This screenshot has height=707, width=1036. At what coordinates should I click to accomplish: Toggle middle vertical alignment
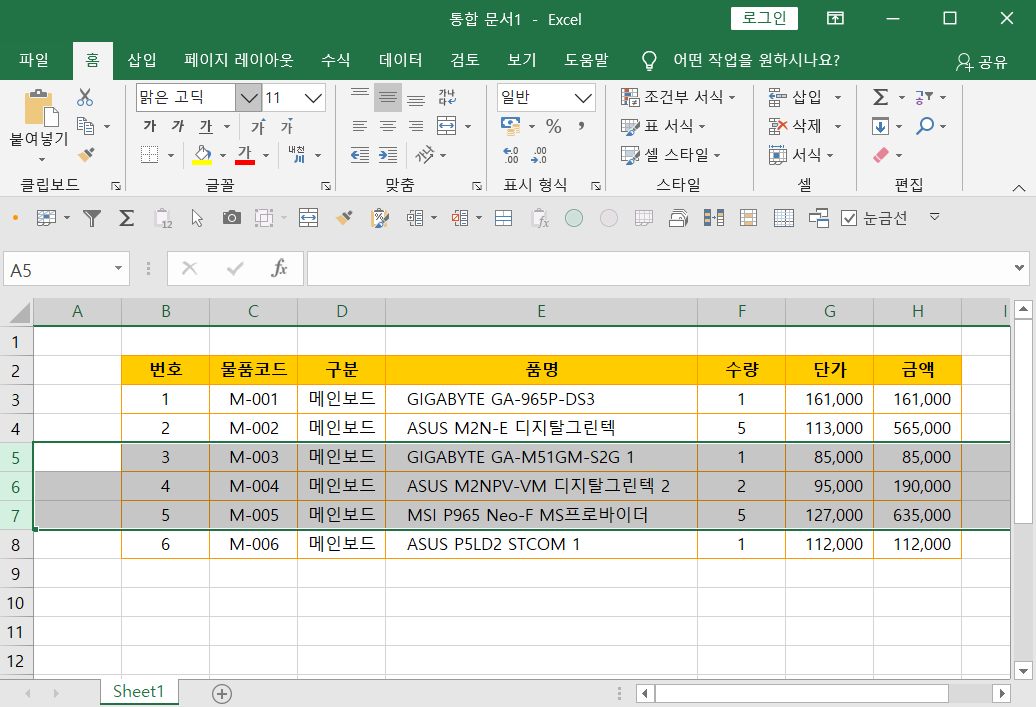coord(388,98)
